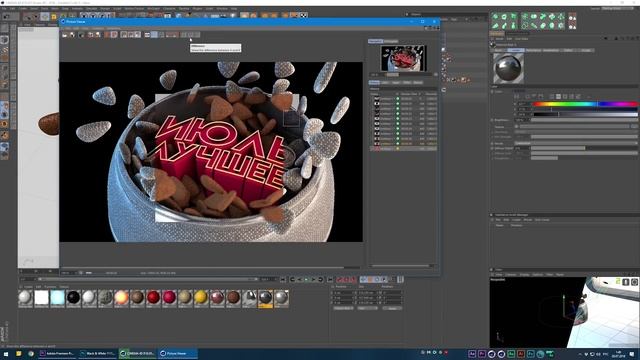This screenshot has width=640, height=360.
Task: Click the first green icon in plugin palette
Action: 495,17
